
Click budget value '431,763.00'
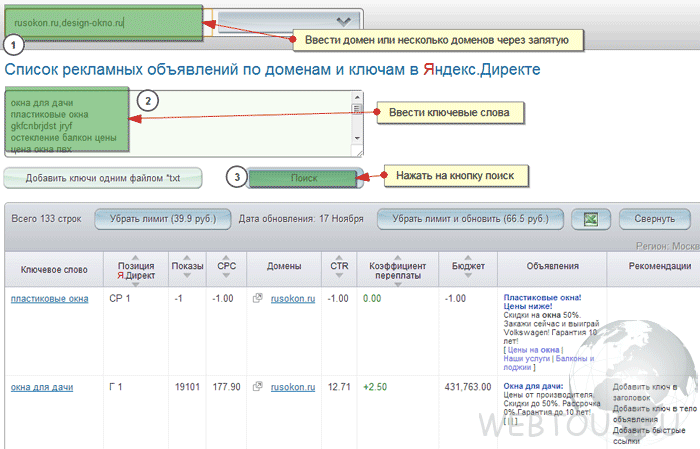pos(468,387)
